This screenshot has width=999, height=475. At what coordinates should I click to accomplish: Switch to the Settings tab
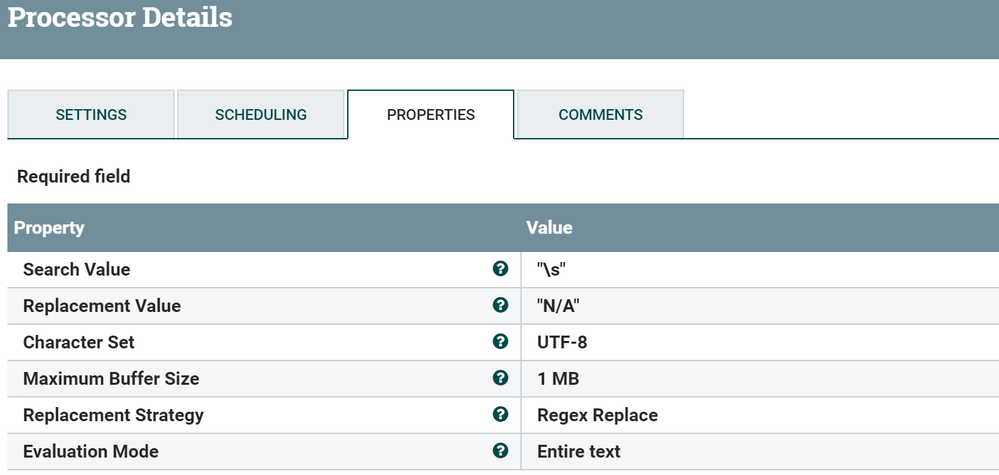coord(91,115)
